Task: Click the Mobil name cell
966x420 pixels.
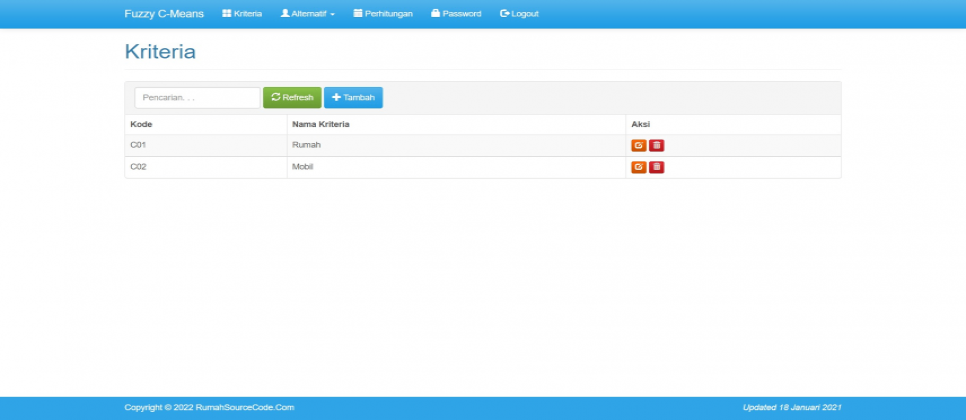Action: [x=302, y=167]
